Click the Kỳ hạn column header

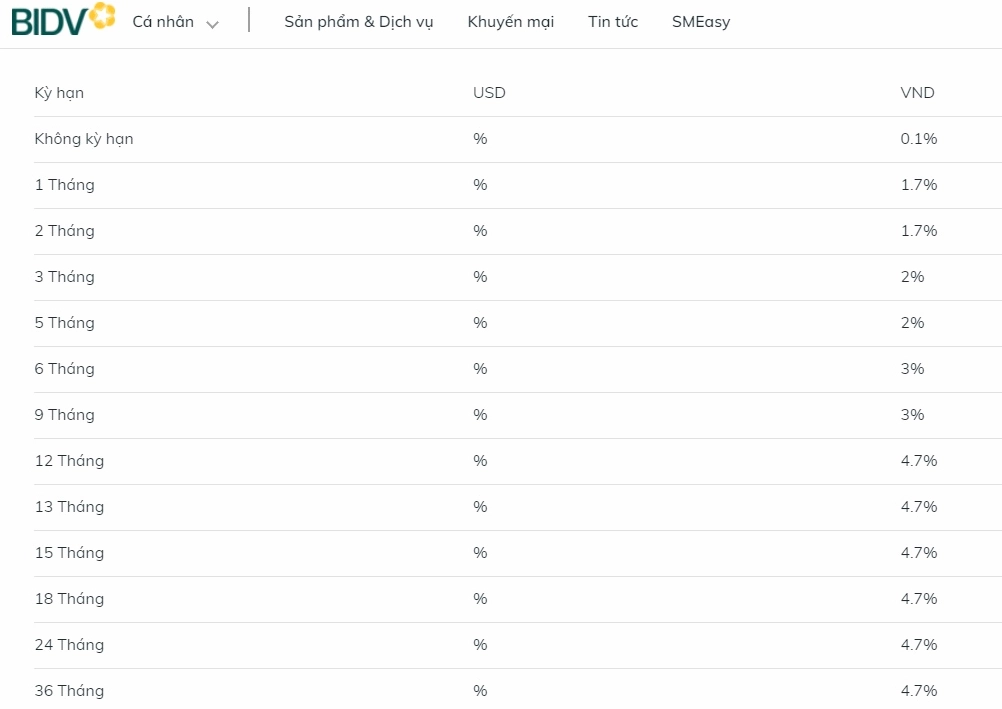[59, 93]
